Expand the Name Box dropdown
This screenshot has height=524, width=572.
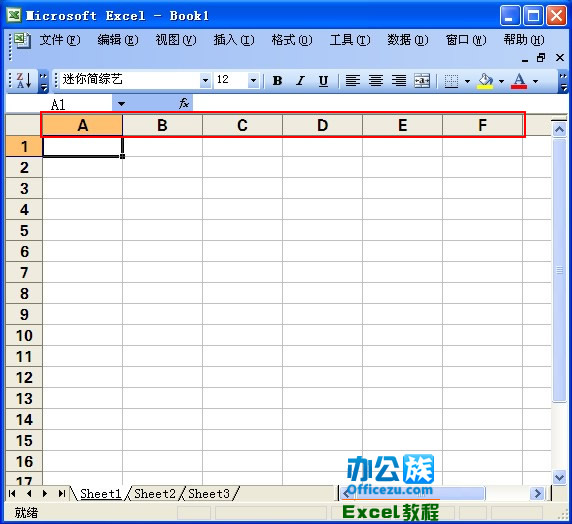pyautogui.click(x=121, y=104)
